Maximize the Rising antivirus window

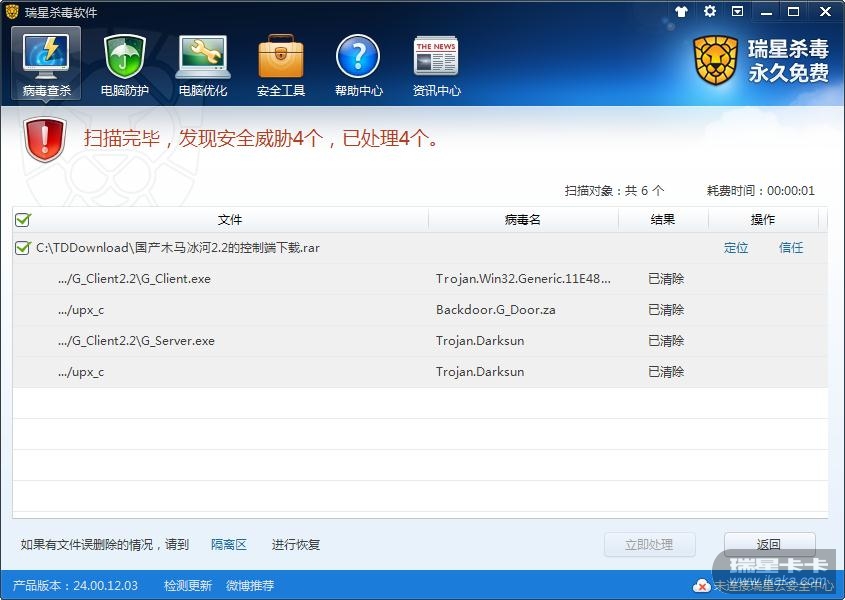pyautogui.click(x=794, y=11)
